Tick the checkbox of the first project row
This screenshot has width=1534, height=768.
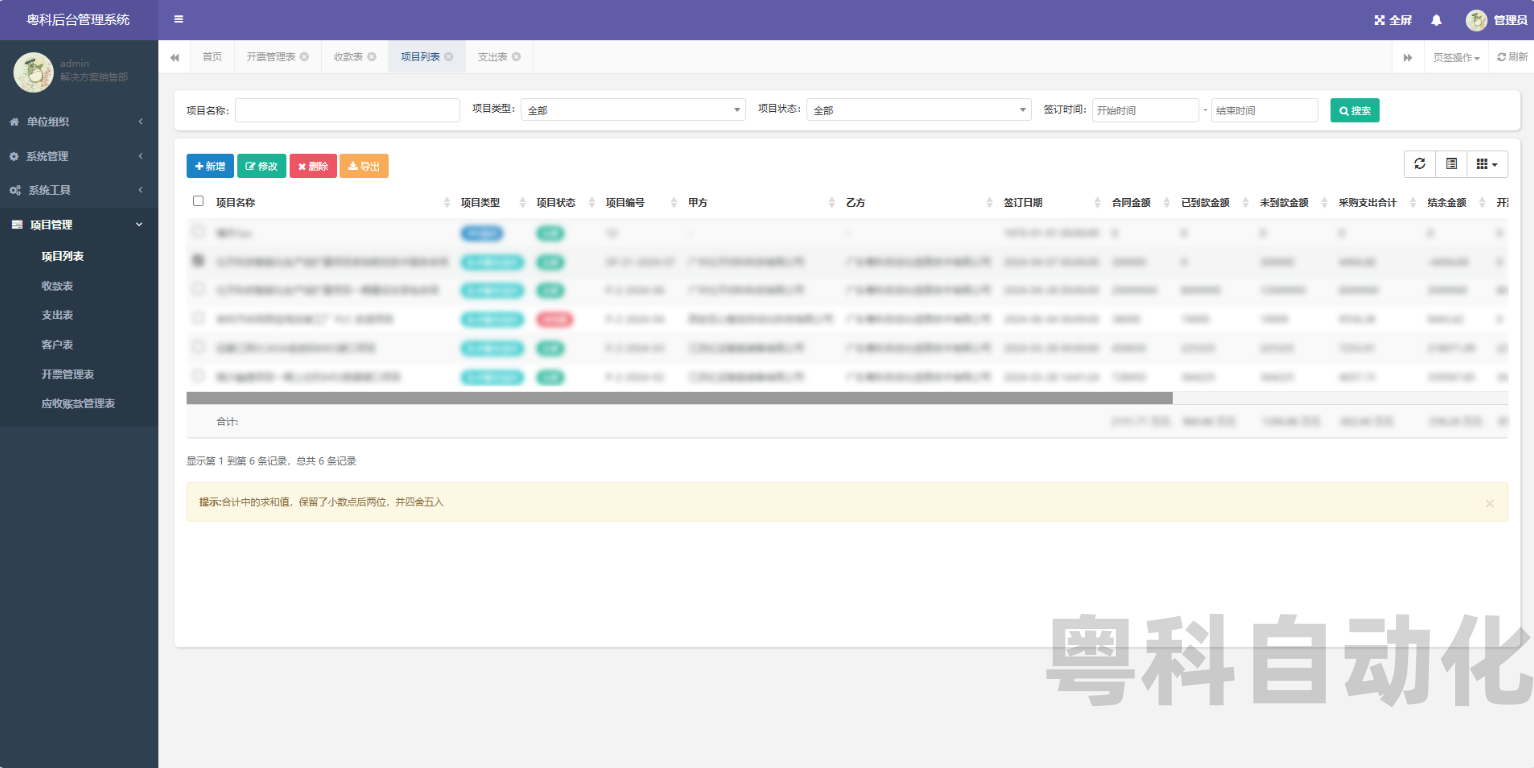(x=198, y=232)
